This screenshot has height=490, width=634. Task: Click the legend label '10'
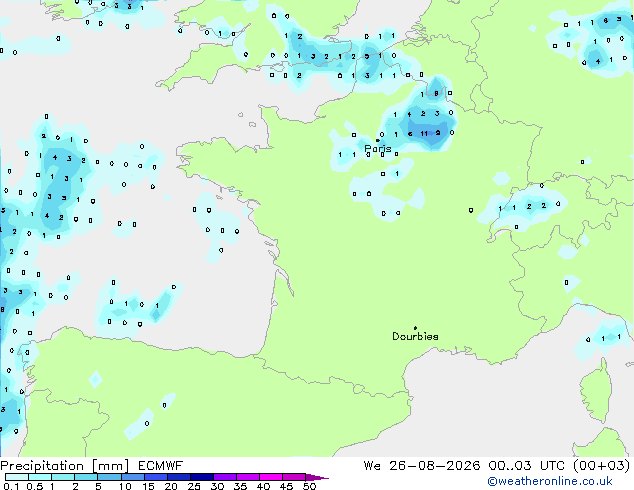pos(125,486)
